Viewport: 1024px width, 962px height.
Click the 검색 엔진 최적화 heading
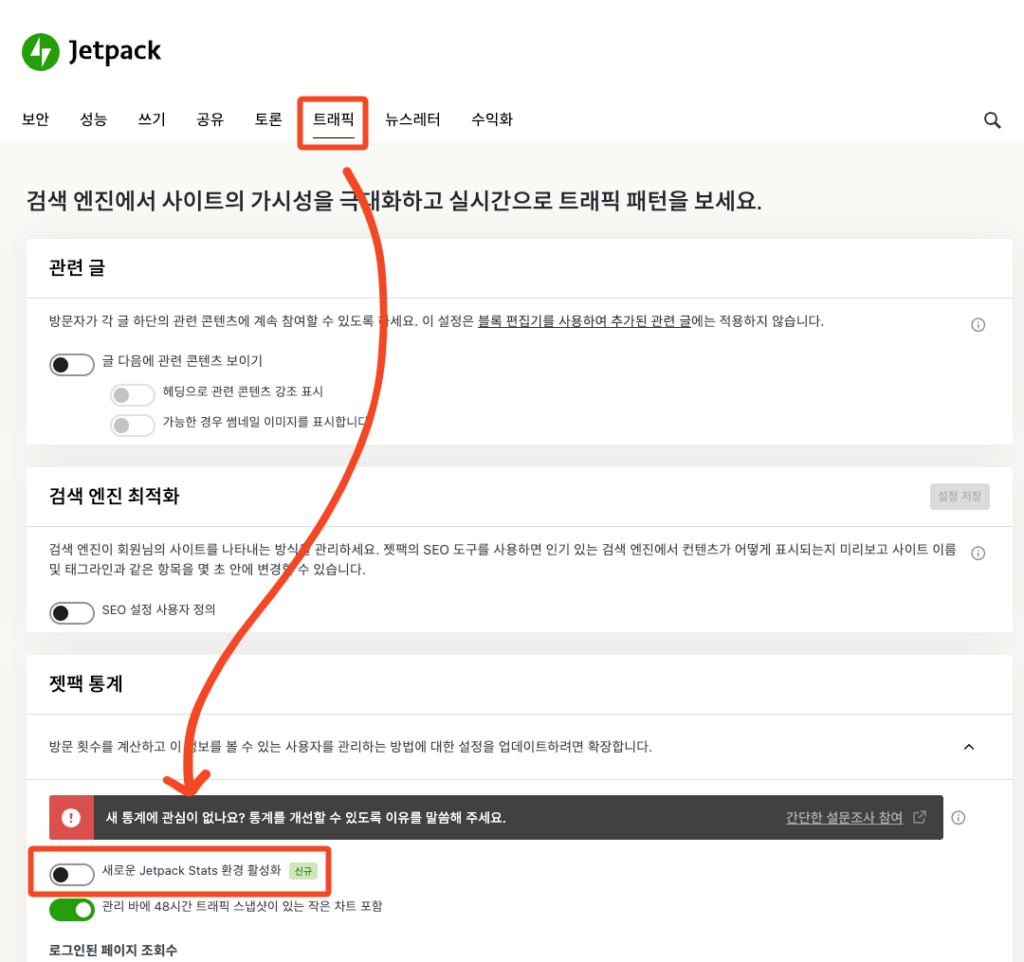pos(114,496)
